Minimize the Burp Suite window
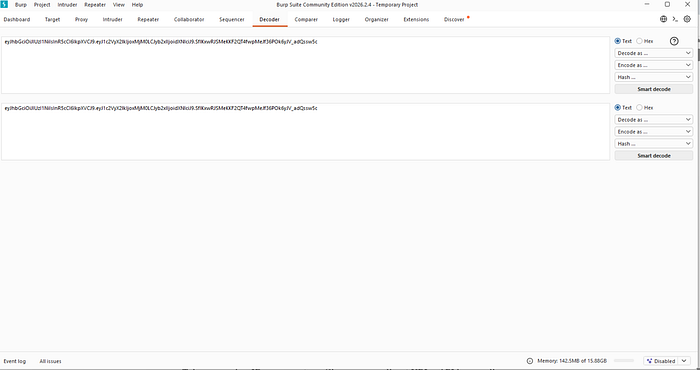The width and height of the screenshot is (700, 370). point(647,4)
